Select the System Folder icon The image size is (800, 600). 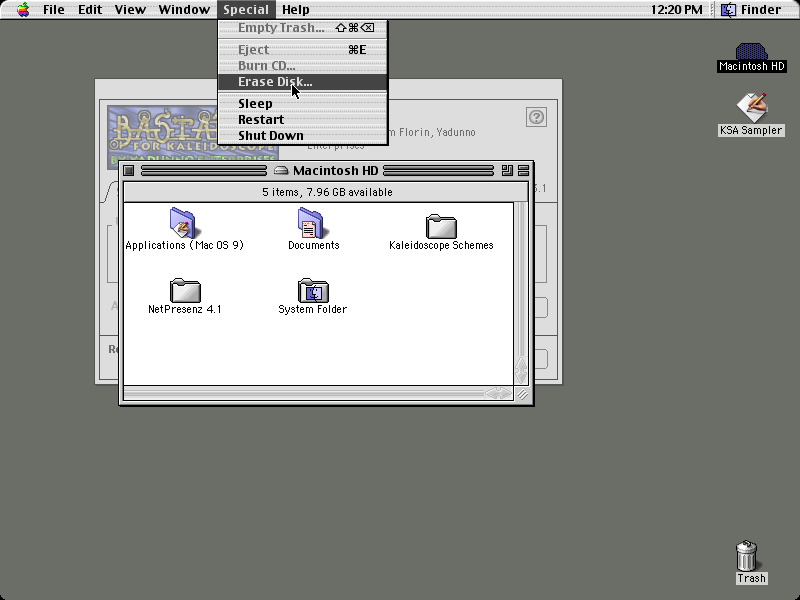pos(313,296)
